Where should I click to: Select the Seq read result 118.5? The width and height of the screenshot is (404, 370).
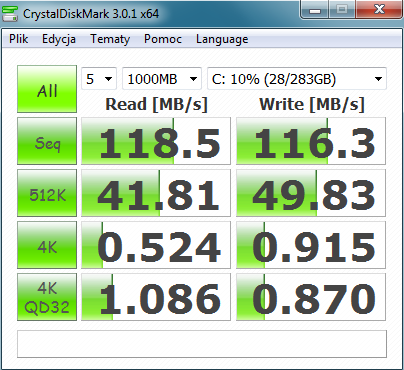pyautogui.click(x=156, y=141)
